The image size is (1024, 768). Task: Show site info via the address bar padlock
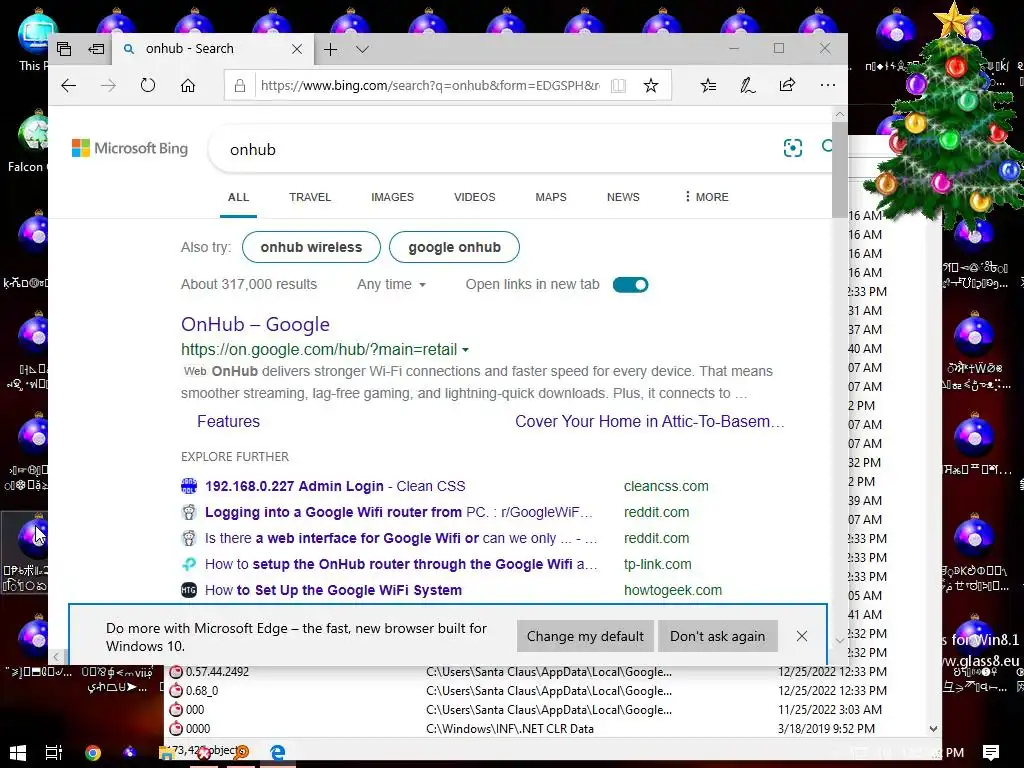pos(240,86)
